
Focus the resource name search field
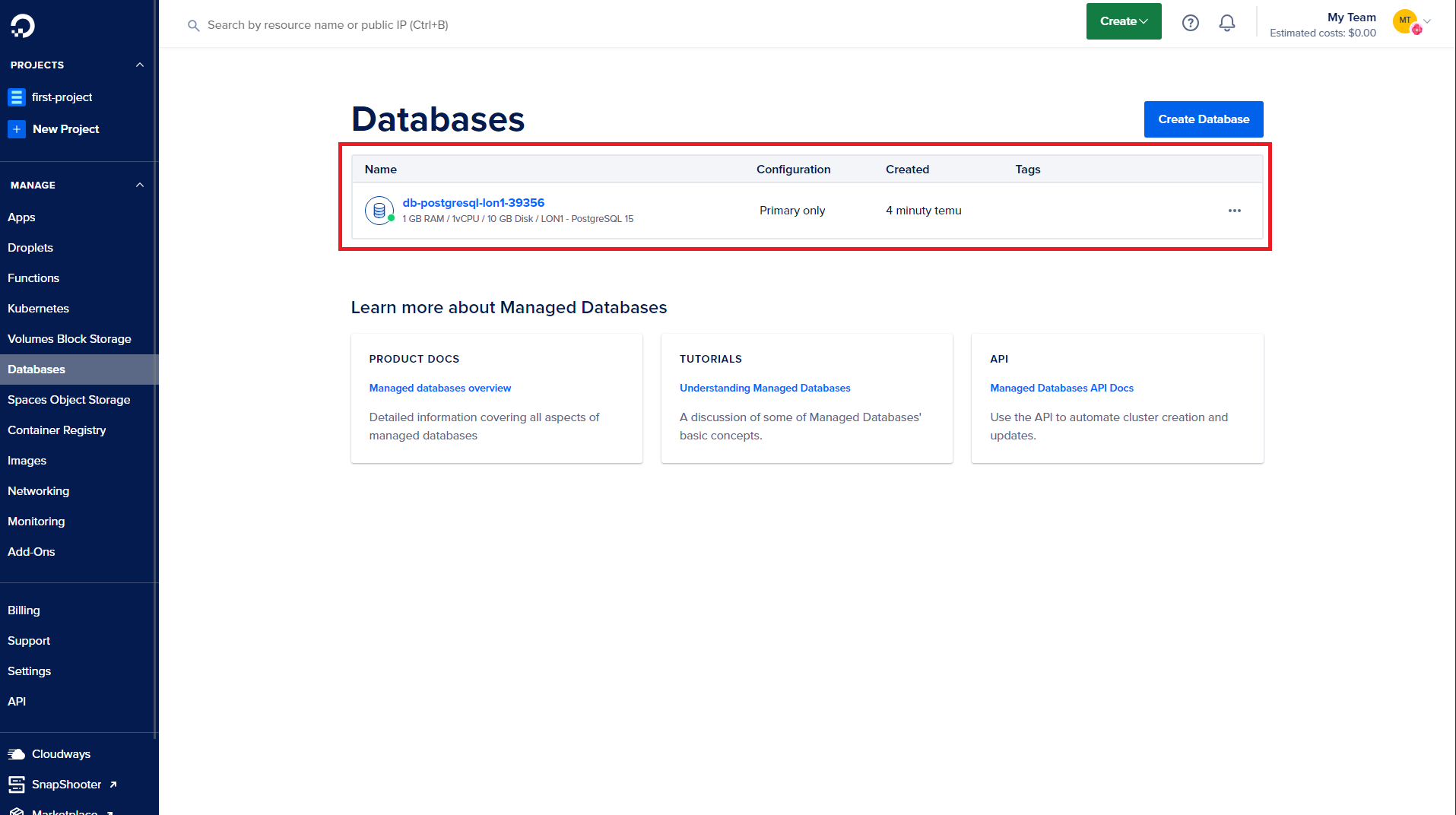(328, 25)
